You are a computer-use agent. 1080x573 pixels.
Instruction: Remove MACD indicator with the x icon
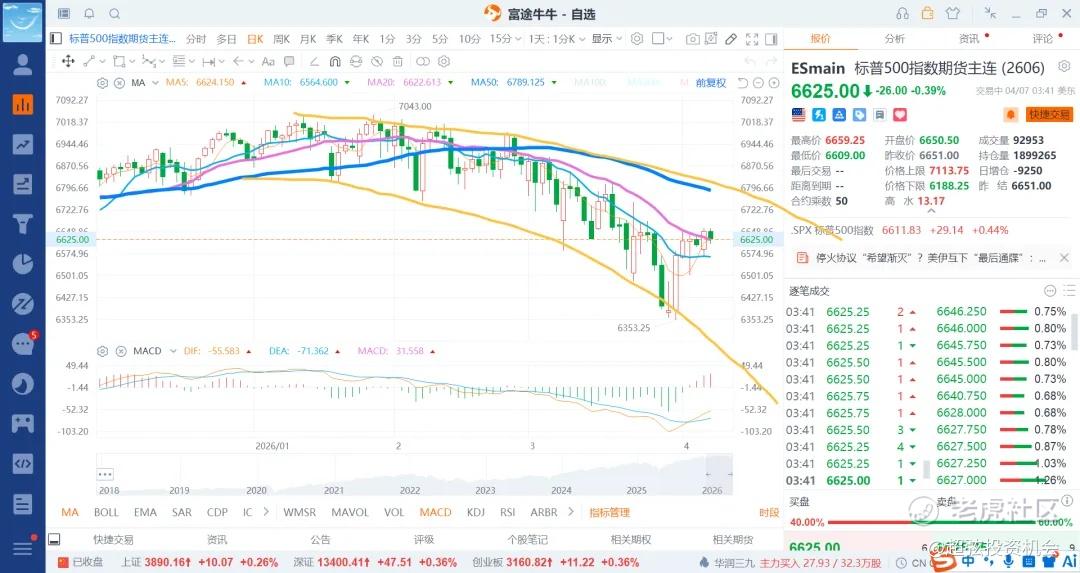coord(121,351)
